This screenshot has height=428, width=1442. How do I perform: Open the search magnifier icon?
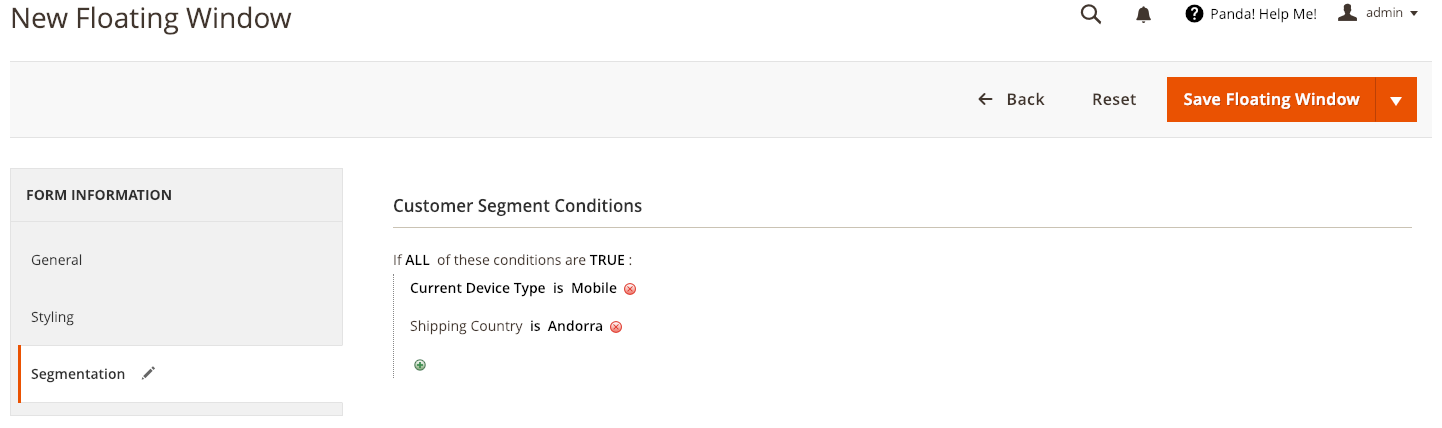(x=1091, y=14)
